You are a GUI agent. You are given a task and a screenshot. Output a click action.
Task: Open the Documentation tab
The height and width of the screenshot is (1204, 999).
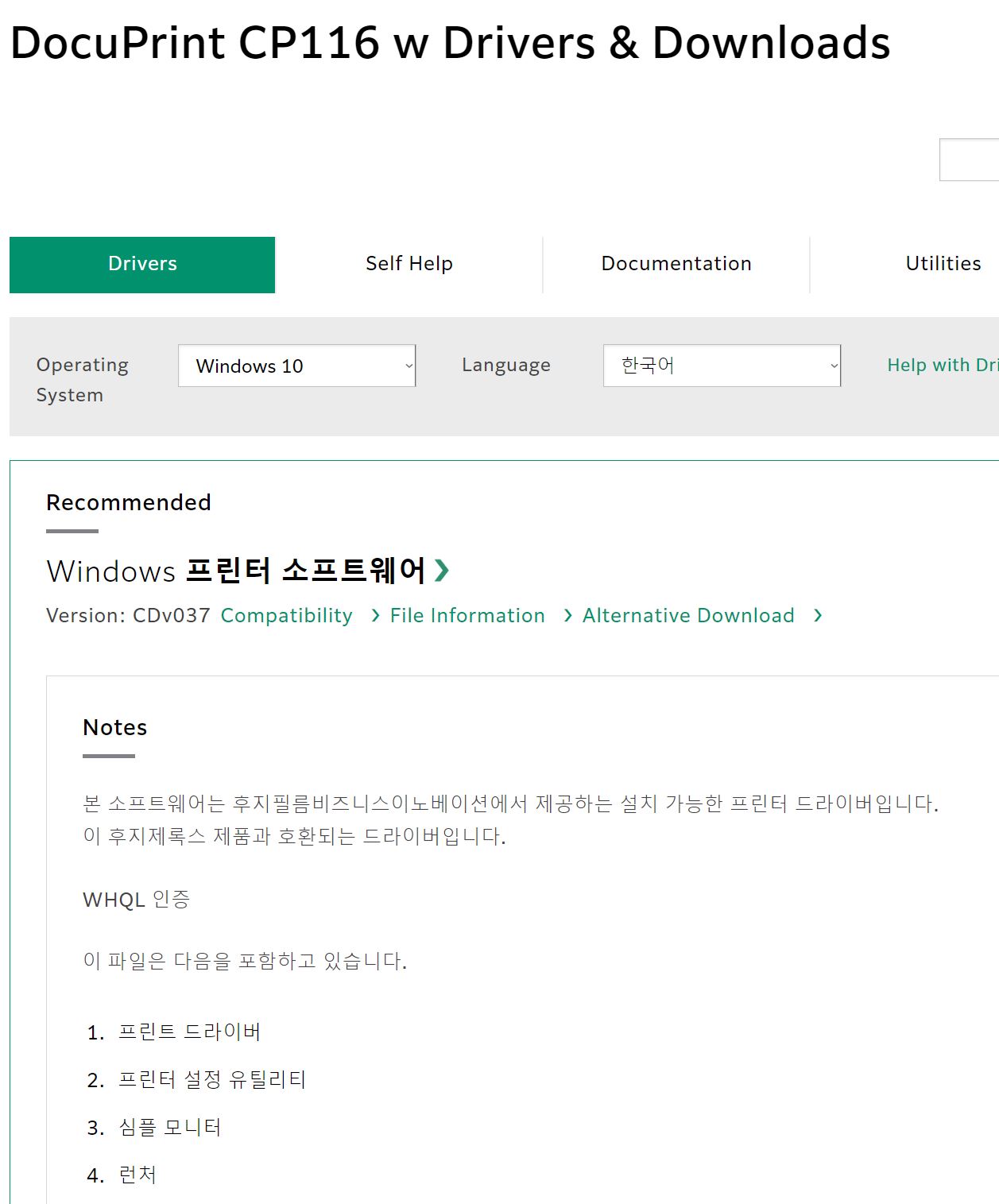pyautogui.click(x=676, y=265)
